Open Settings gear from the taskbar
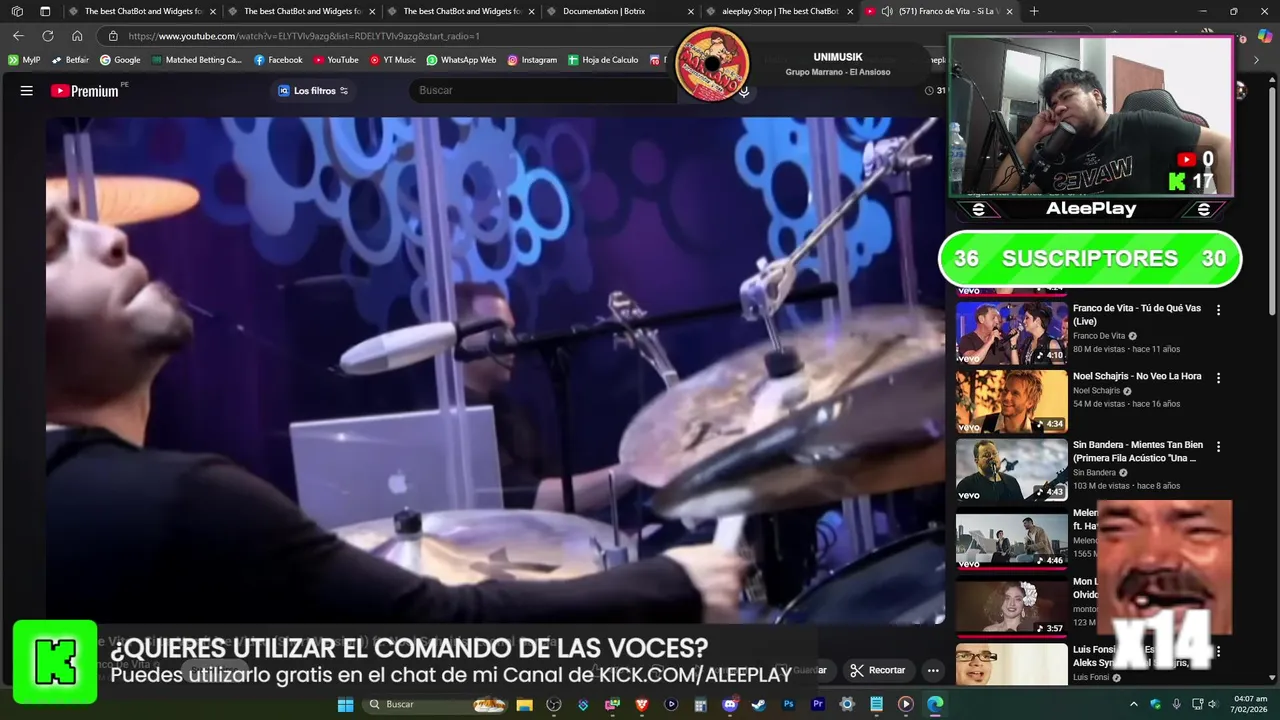The image size is (1280, 720). click(847, 704)
